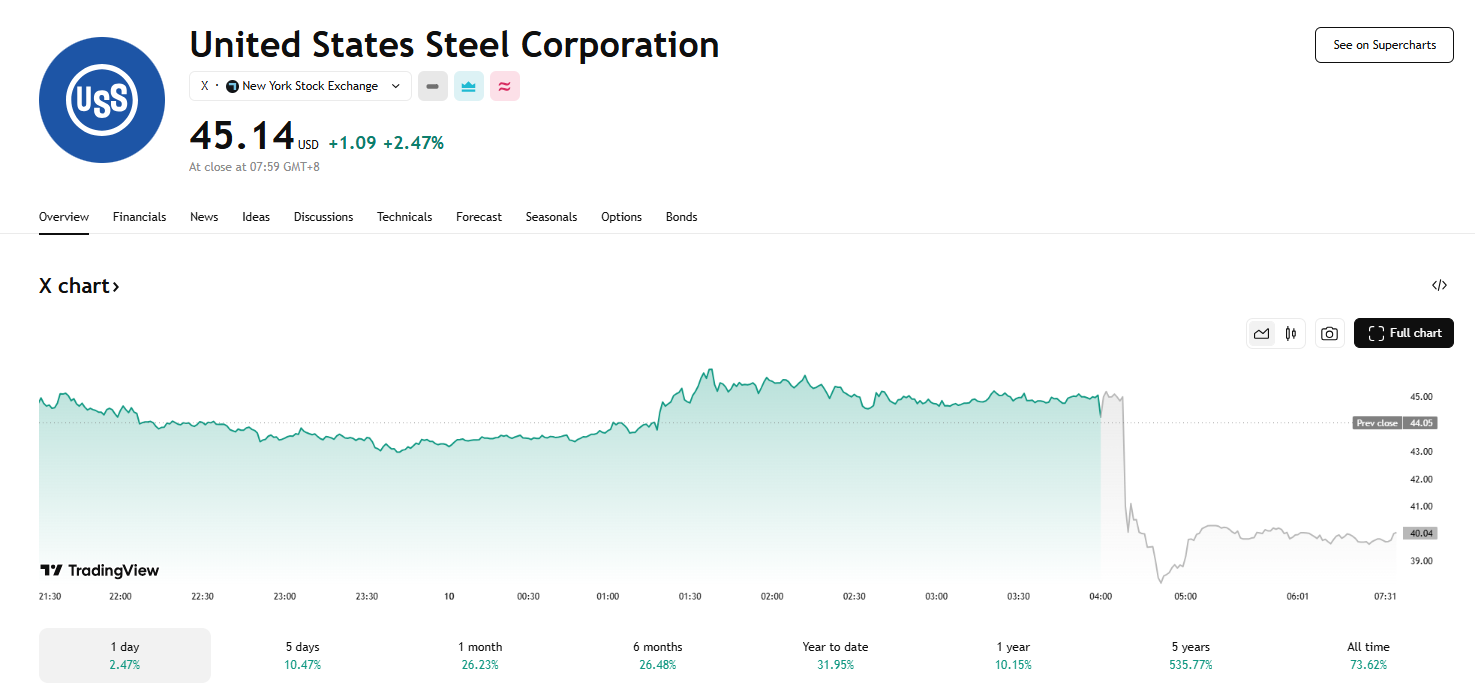Select the 1 day range
Viewport: 1475px width, 697px height.
(x=125, y=655)
